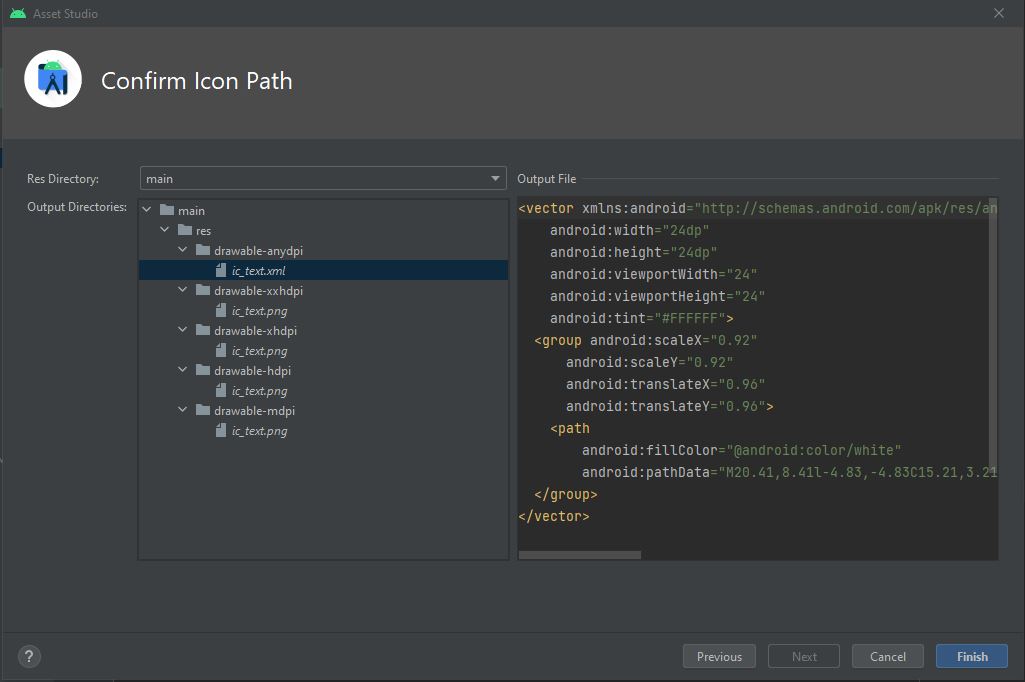Image resolution: width=1025 pixels, height=682 pixels.
Task: Collapse the drawable-xxhdpi node
Action: click(183, 290)
